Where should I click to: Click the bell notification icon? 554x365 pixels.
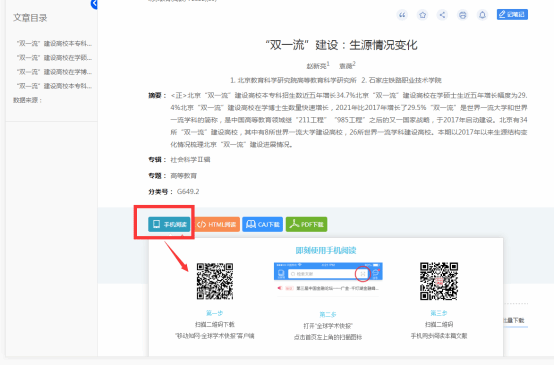[482, 15]
